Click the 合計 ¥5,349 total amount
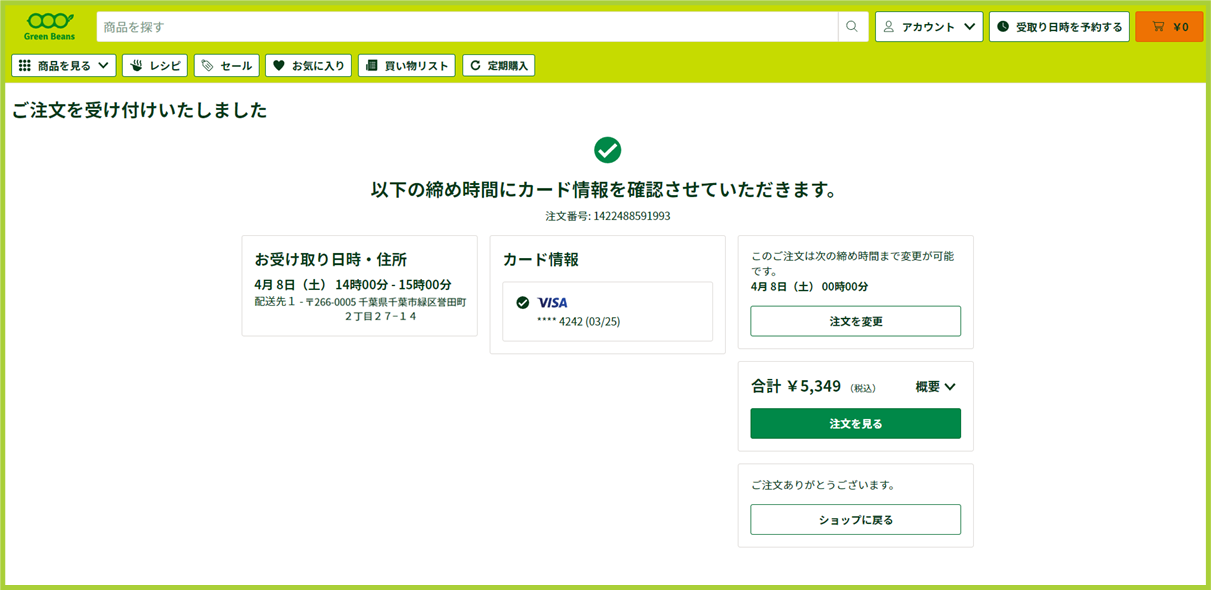1211x590 pixels. pyautogui.click(x=796, y=386)
